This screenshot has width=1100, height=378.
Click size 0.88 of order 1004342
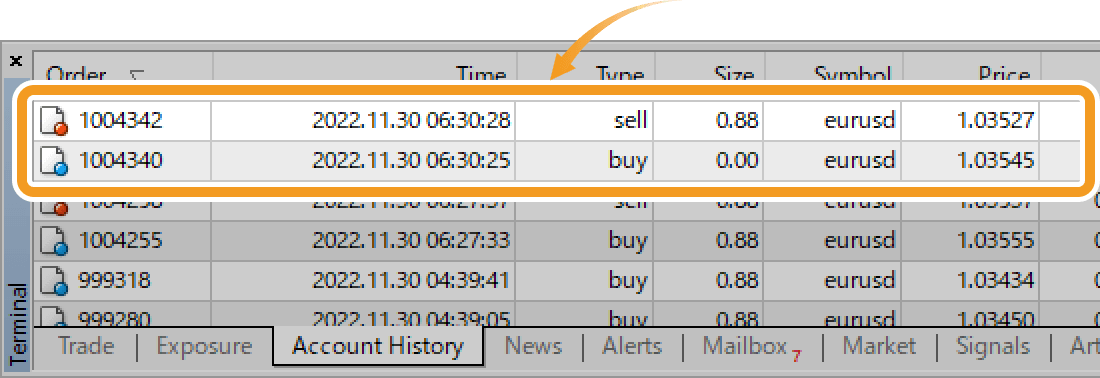point(737,121)
